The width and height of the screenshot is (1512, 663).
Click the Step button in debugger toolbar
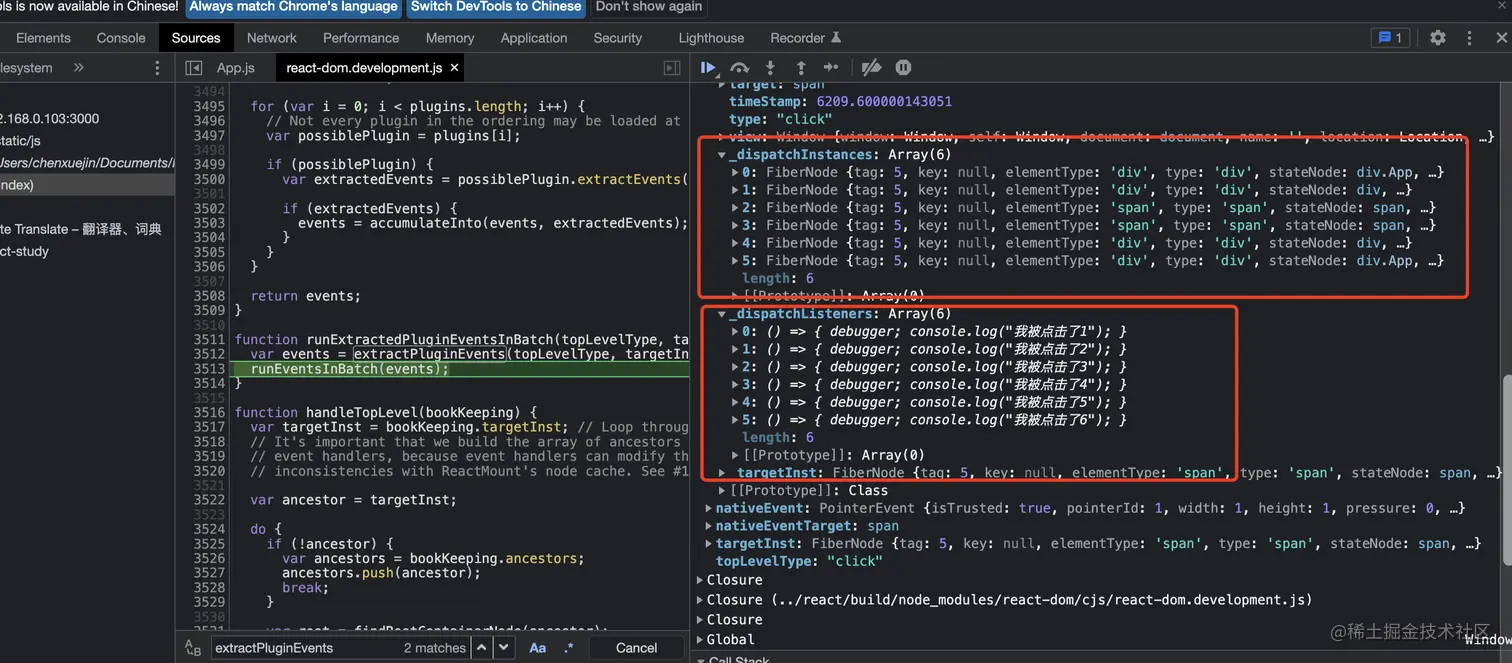point(830,67)
